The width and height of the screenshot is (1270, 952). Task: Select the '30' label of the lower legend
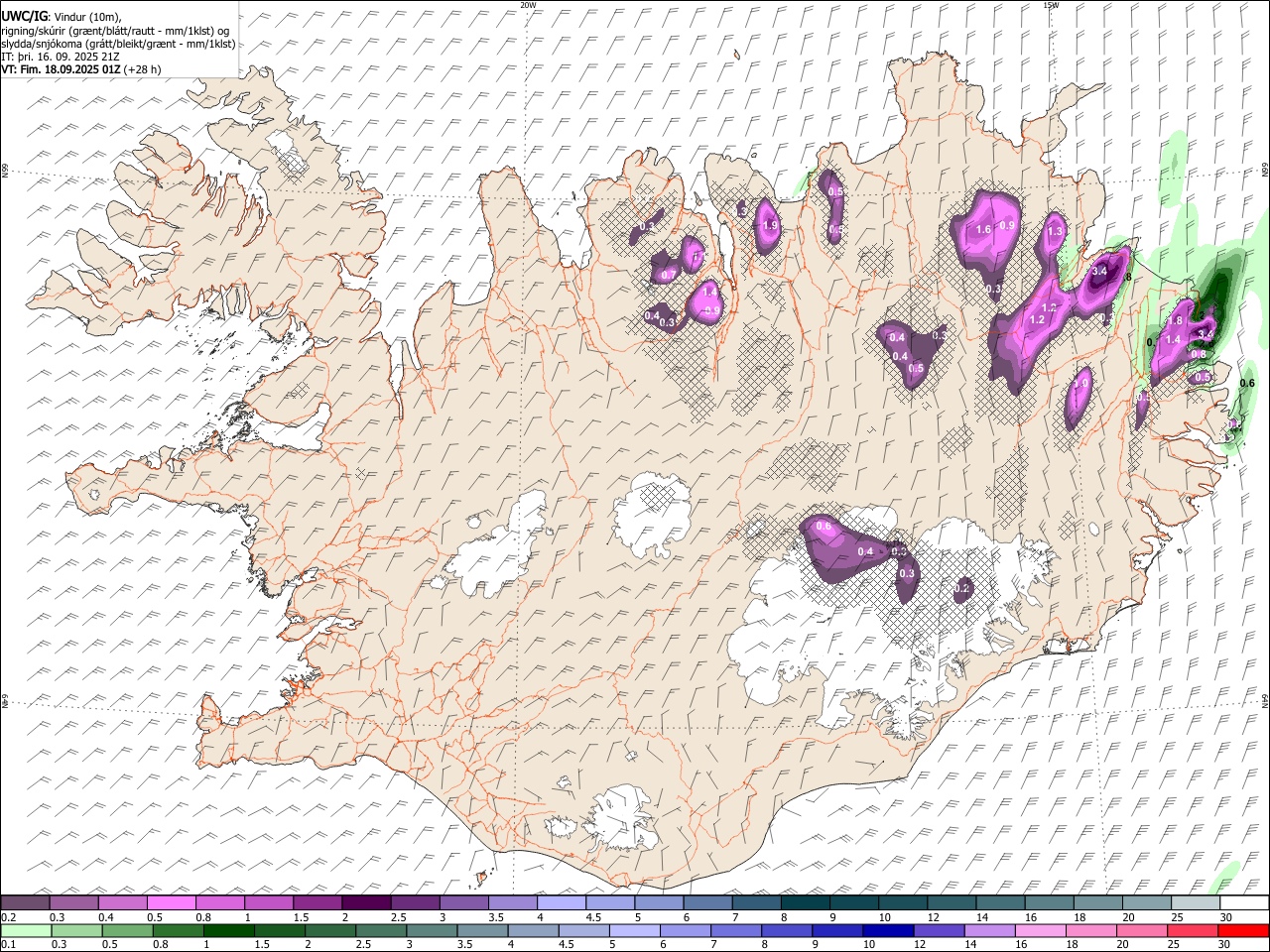pos(1226,945)
